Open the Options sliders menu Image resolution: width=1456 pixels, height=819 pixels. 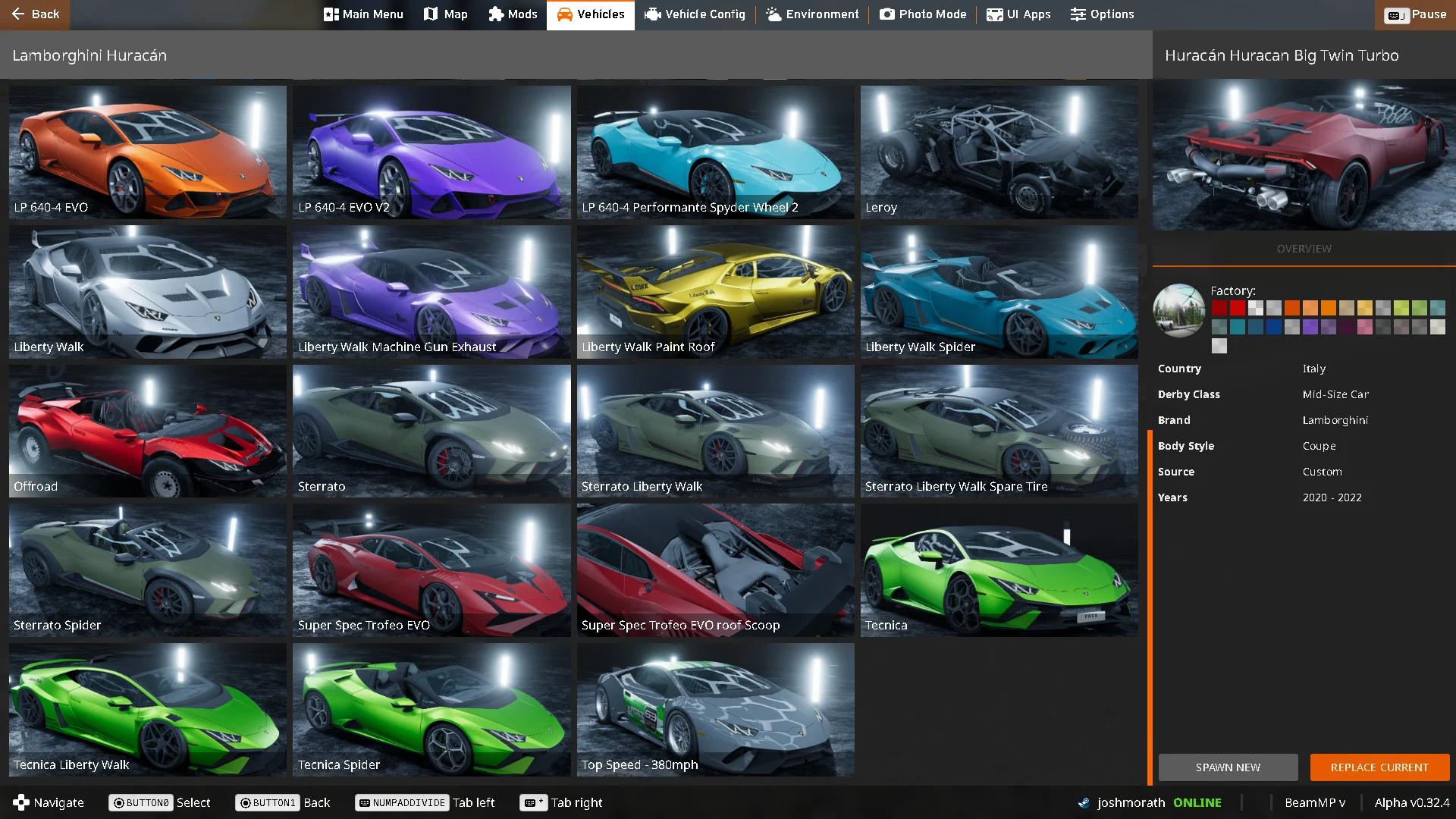[1102, 14]
